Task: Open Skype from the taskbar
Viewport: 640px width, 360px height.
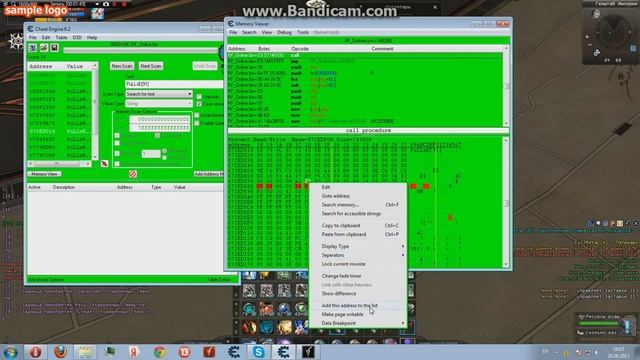Action: [258, 352]
